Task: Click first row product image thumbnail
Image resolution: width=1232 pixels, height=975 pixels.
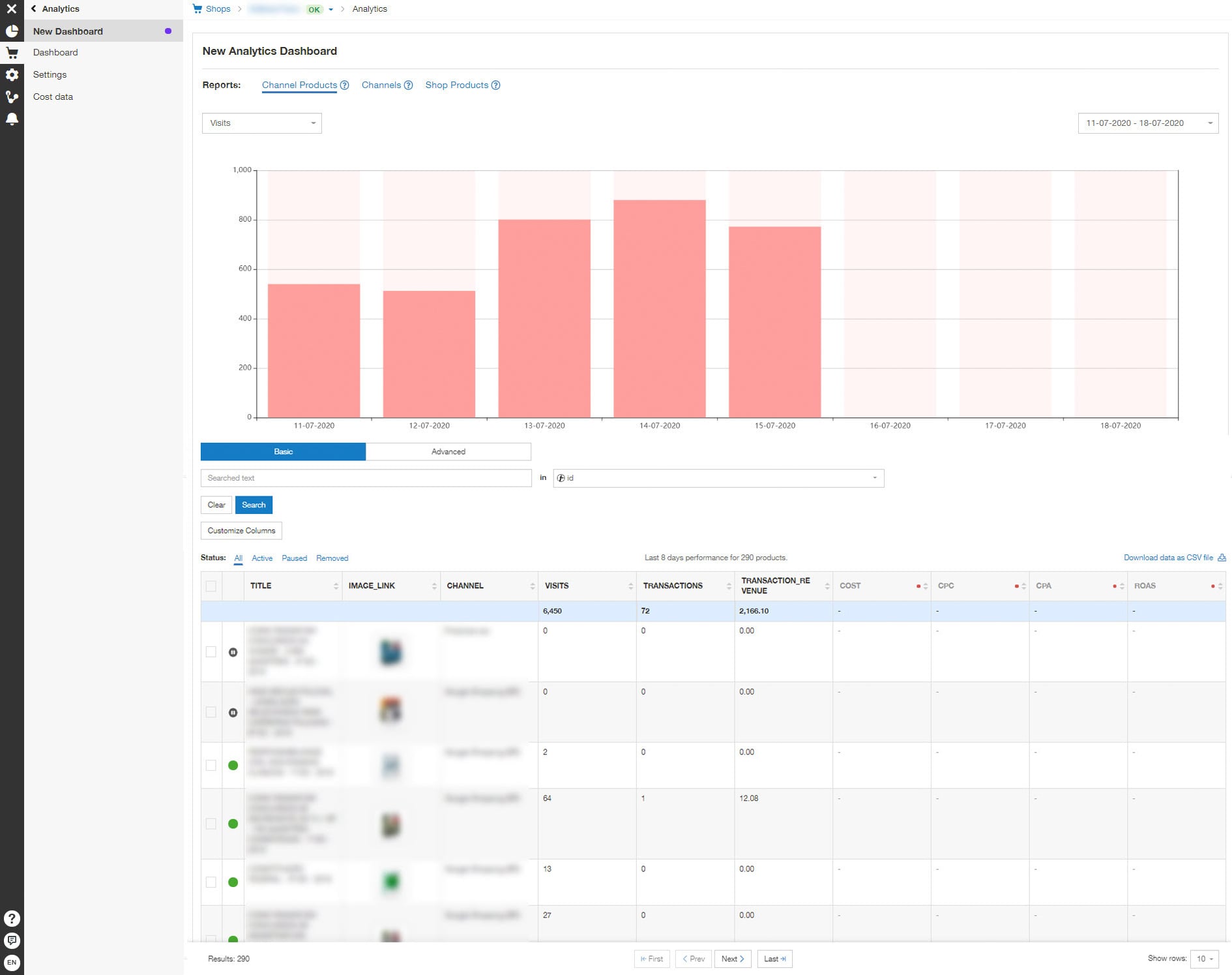Action: point(391,652)
